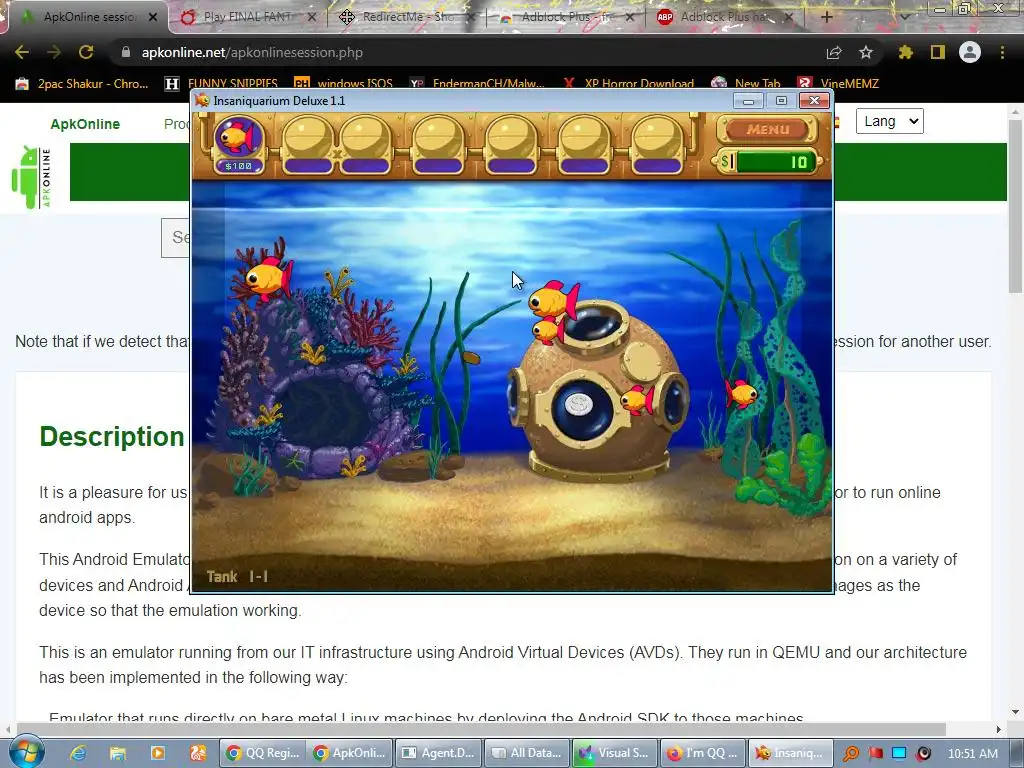Open Chrome three-dot menu

point(1002,52)
